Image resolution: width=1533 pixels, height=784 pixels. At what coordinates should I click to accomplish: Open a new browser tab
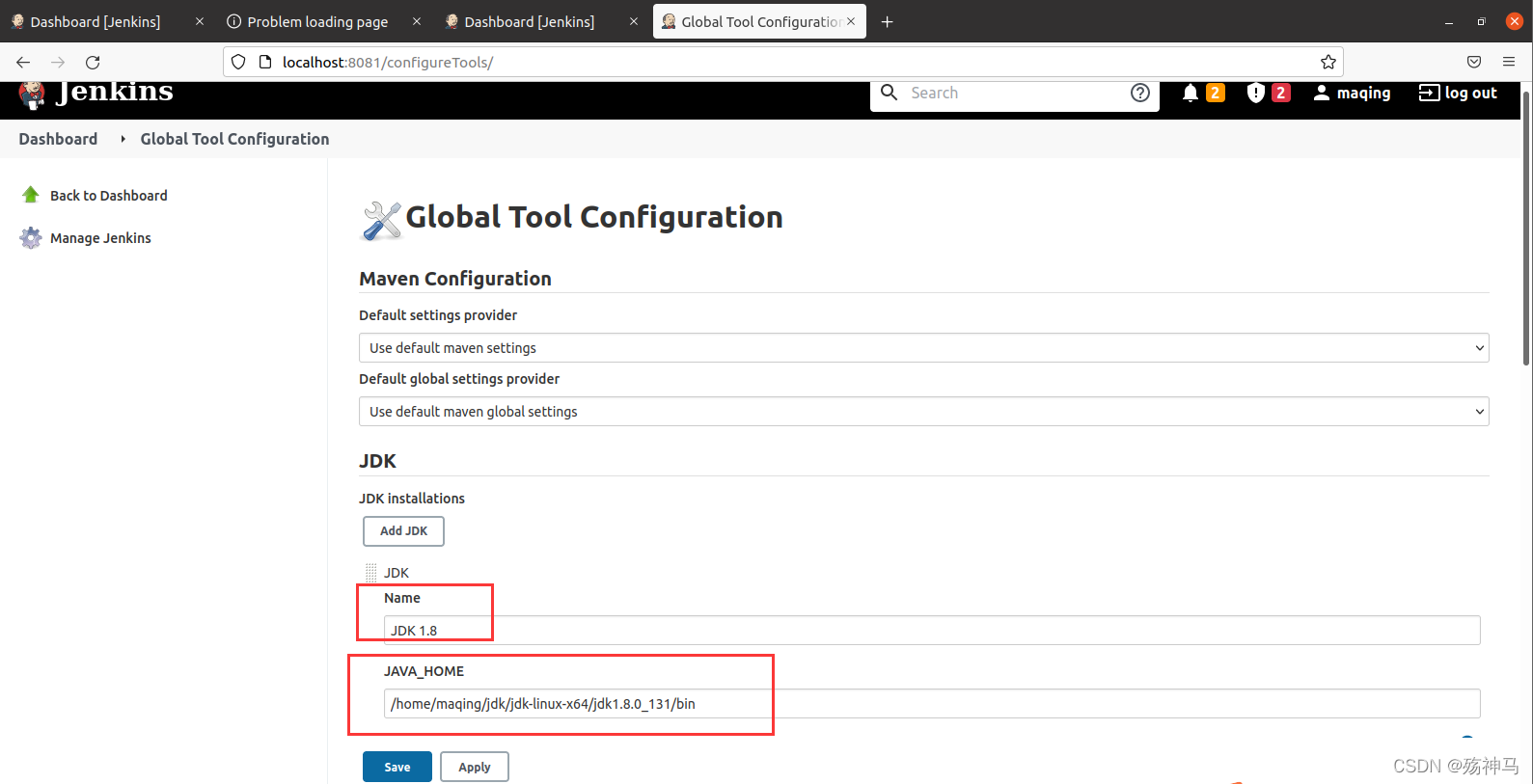pyautogui.click(x=888, y=22)
